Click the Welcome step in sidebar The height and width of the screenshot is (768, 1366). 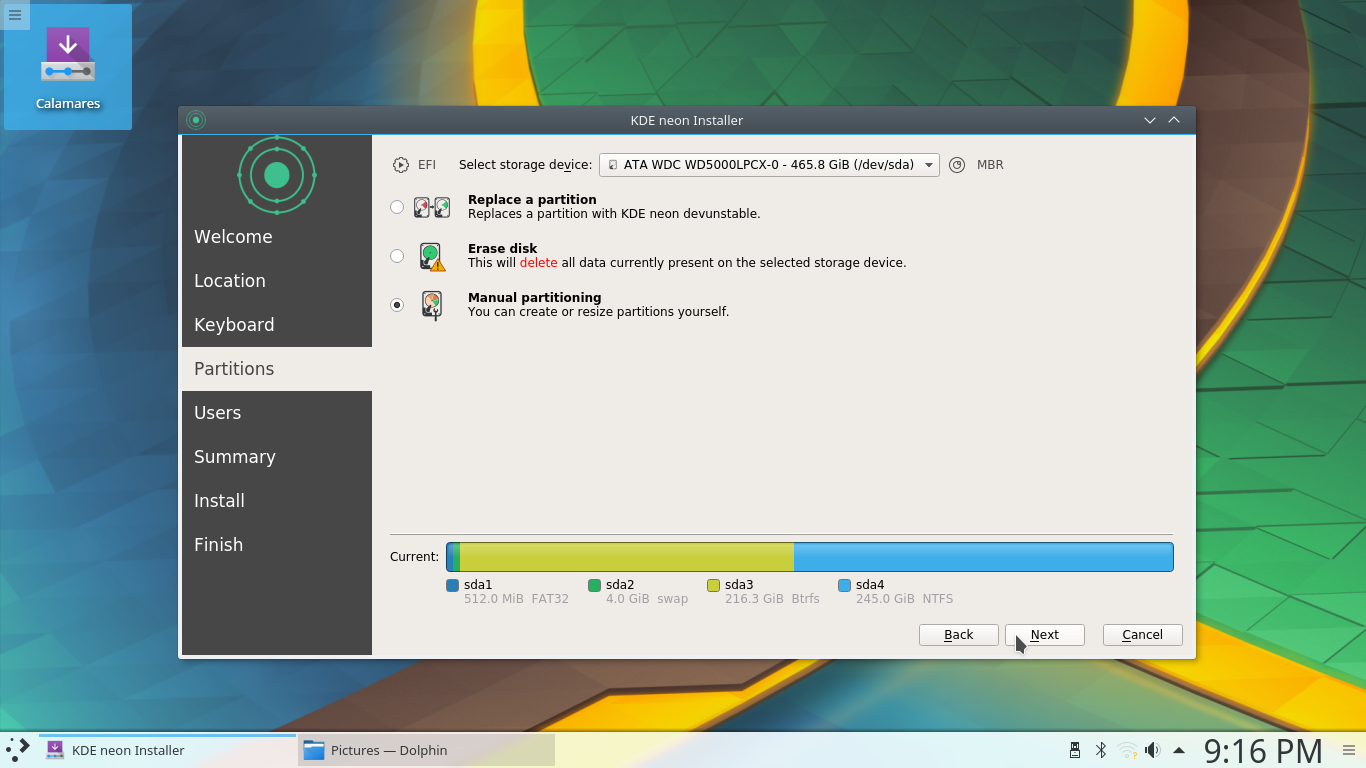277,237
